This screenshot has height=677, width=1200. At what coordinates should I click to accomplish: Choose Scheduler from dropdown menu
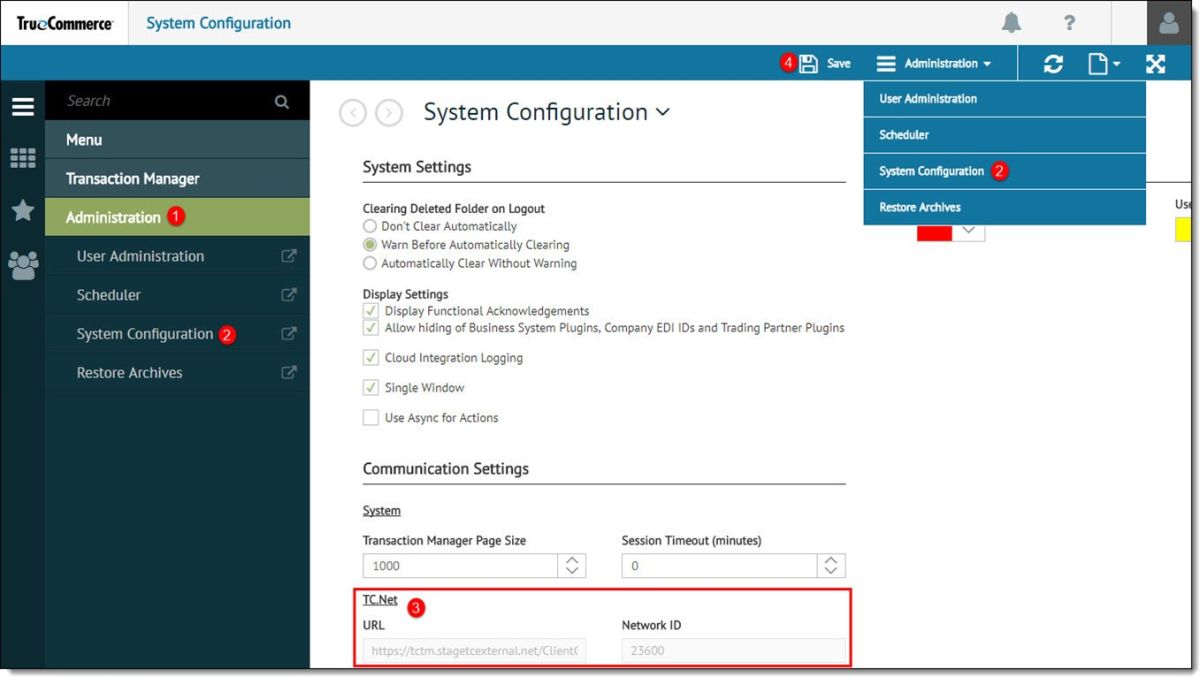click(1004, 135)
